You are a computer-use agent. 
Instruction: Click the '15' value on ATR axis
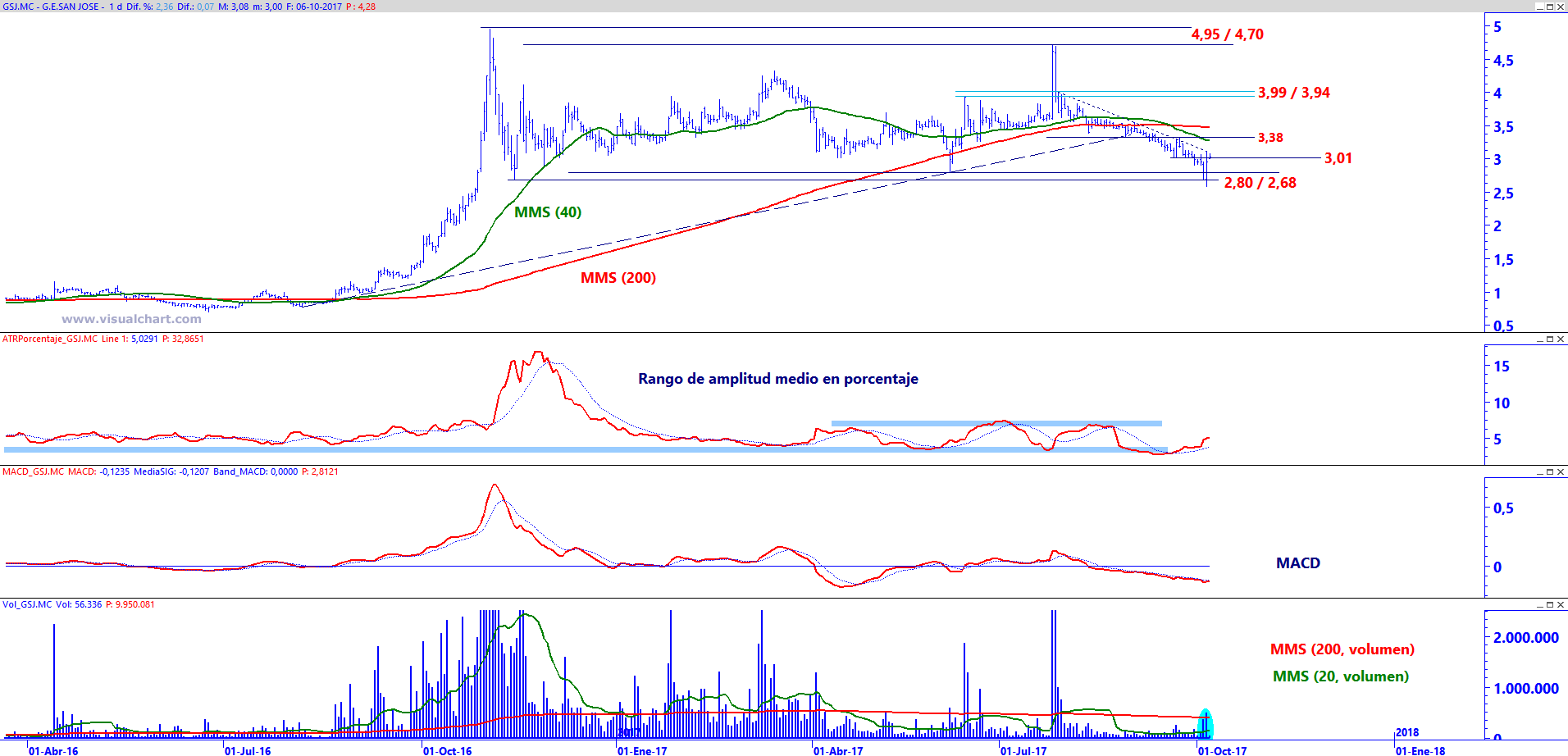click(1502, 367)
